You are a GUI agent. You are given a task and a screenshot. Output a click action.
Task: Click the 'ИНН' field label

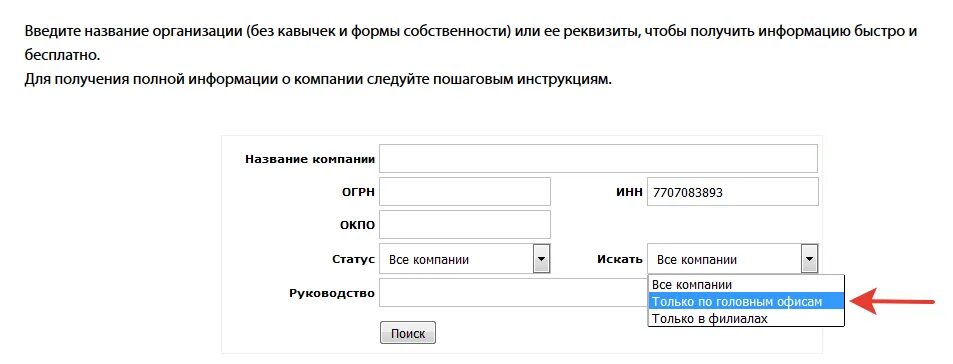point(630,193)
